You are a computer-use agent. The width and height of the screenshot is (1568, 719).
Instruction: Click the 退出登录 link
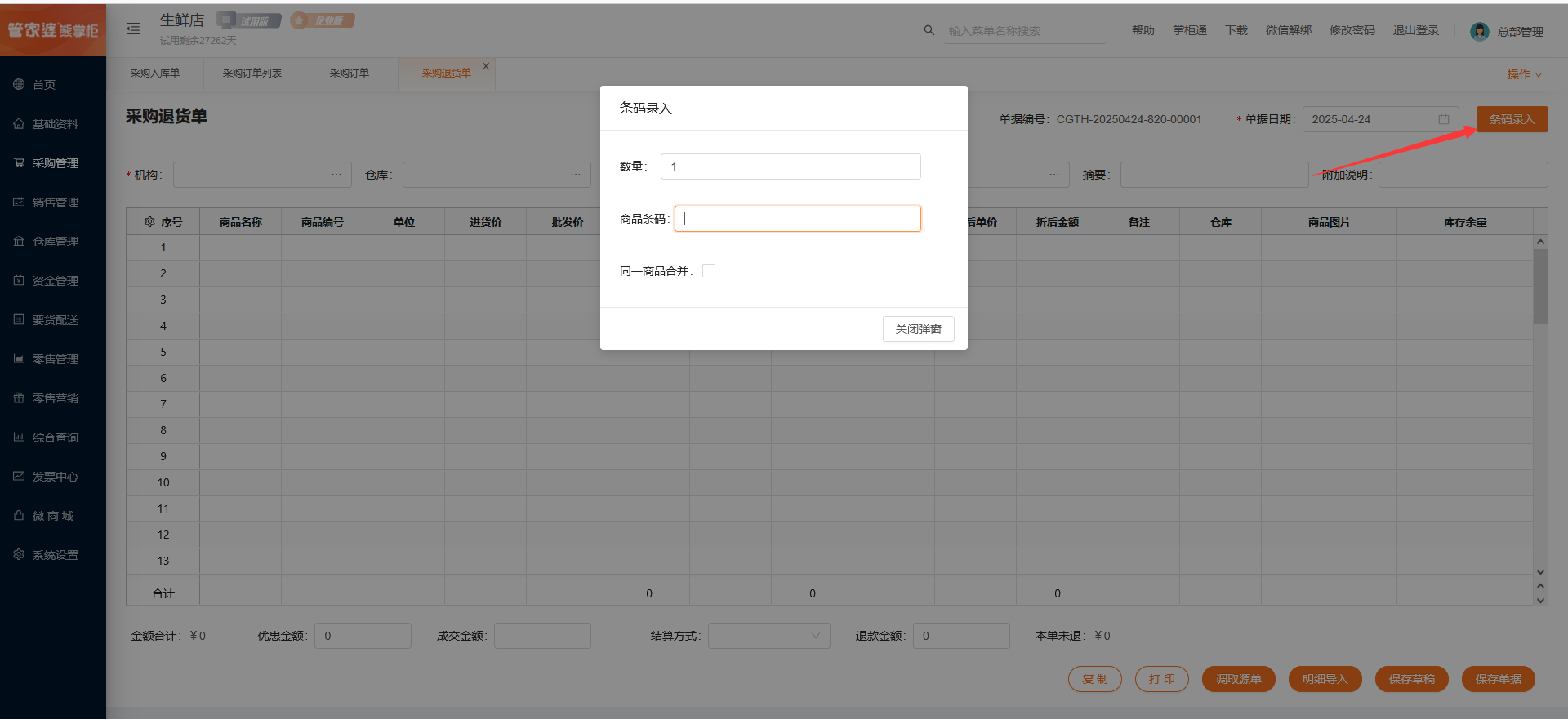(x=1416, y=30)
